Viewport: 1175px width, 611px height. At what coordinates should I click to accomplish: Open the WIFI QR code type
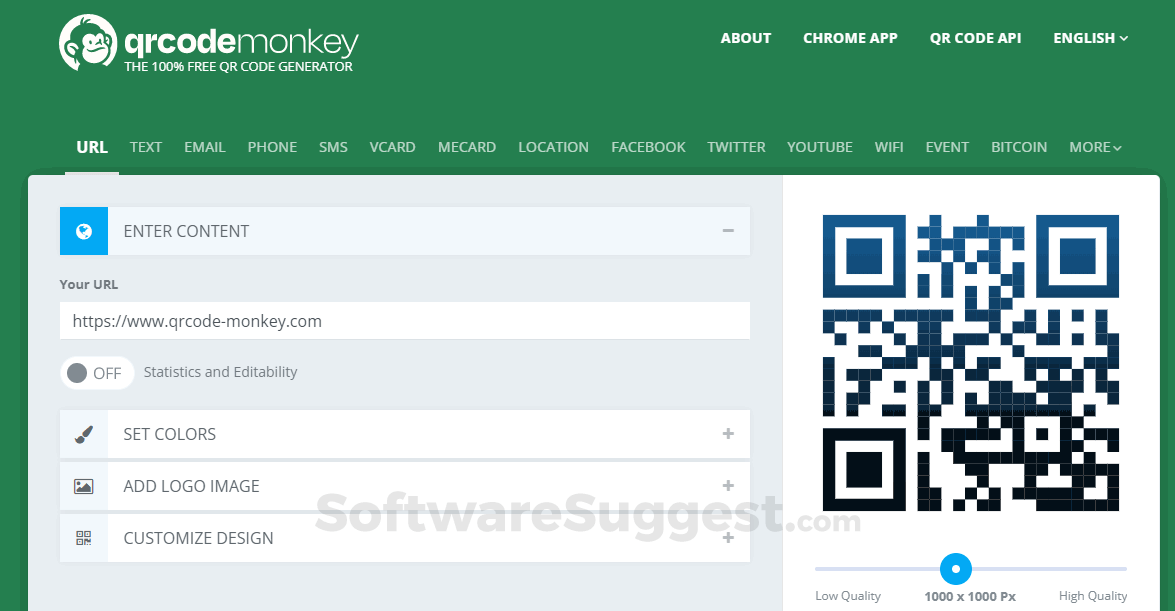[889, 147]
